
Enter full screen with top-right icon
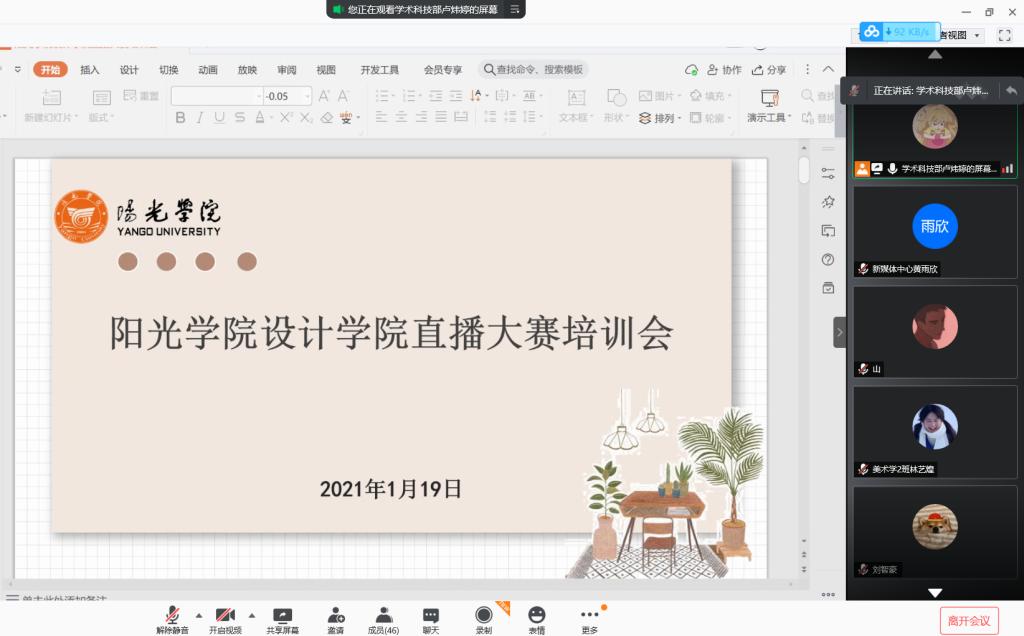[x=1005, y=35]
